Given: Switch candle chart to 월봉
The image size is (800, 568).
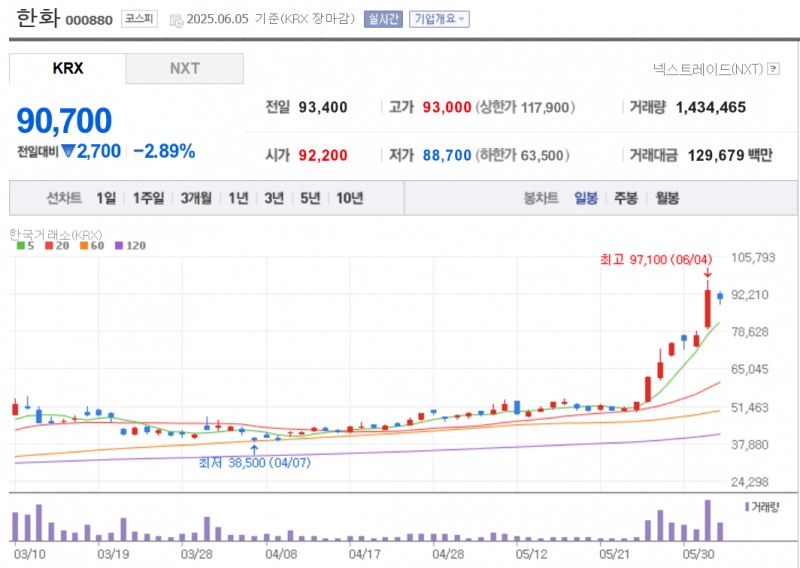Looking at the screenshot, I should (667, 198).
